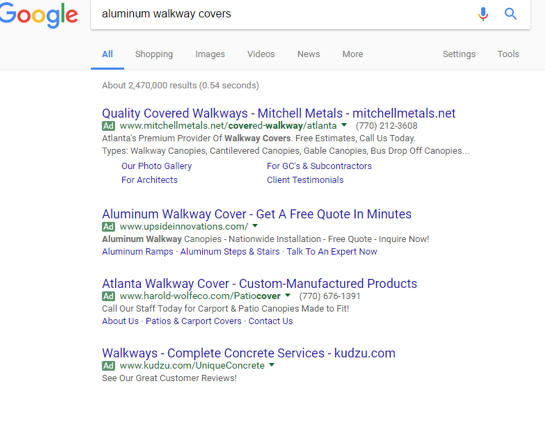
Task: Click Atlanta's Premium Provider Of Walkway Covers description
Action: click(x=259, y=138)
